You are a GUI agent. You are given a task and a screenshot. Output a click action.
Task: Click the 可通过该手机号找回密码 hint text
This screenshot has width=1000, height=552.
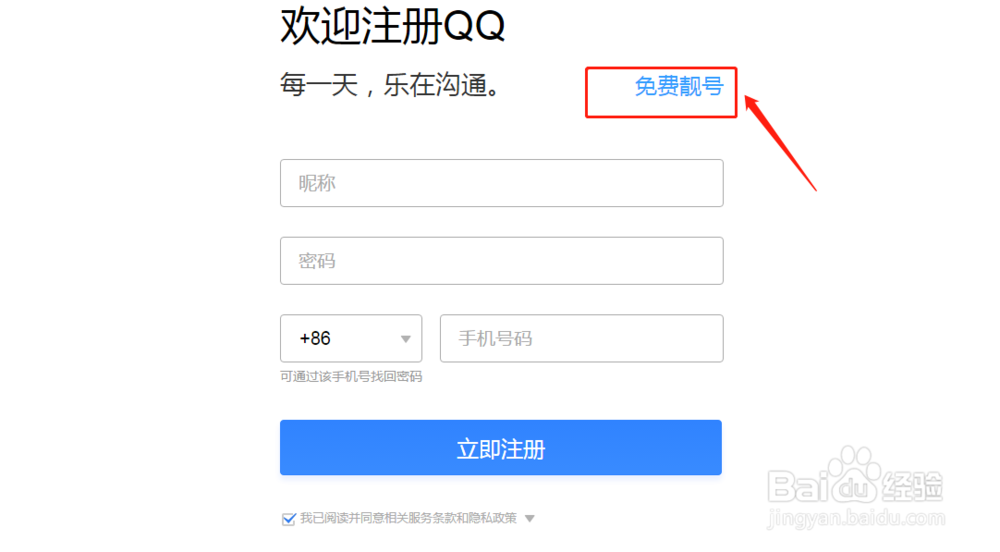[x=351, y=377]
